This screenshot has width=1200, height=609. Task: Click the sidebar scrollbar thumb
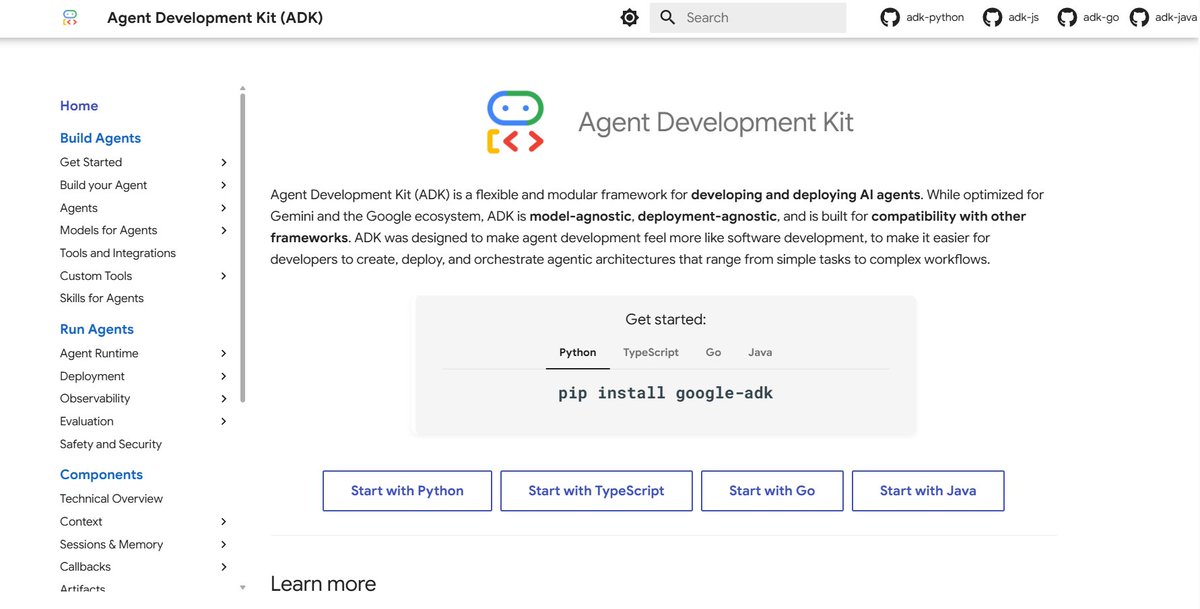(x=242, y=250)
